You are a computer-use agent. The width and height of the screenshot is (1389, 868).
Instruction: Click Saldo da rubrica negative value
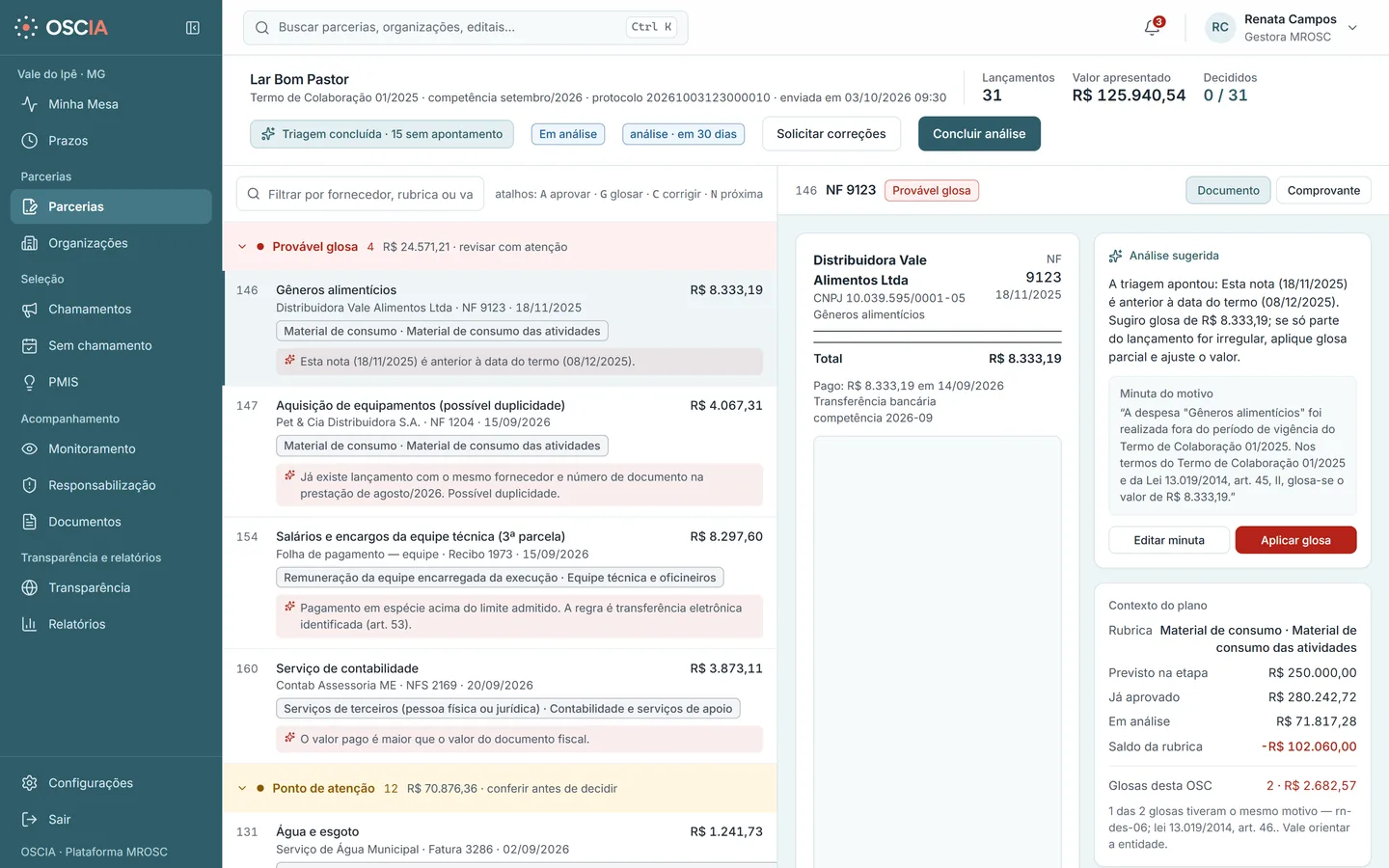click(1309, 746)
